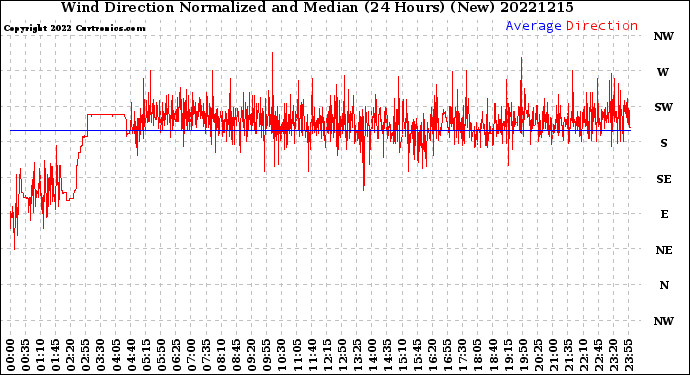Click the "00:00" time axis label
690x375 pixels.
(x=10, y=355)
